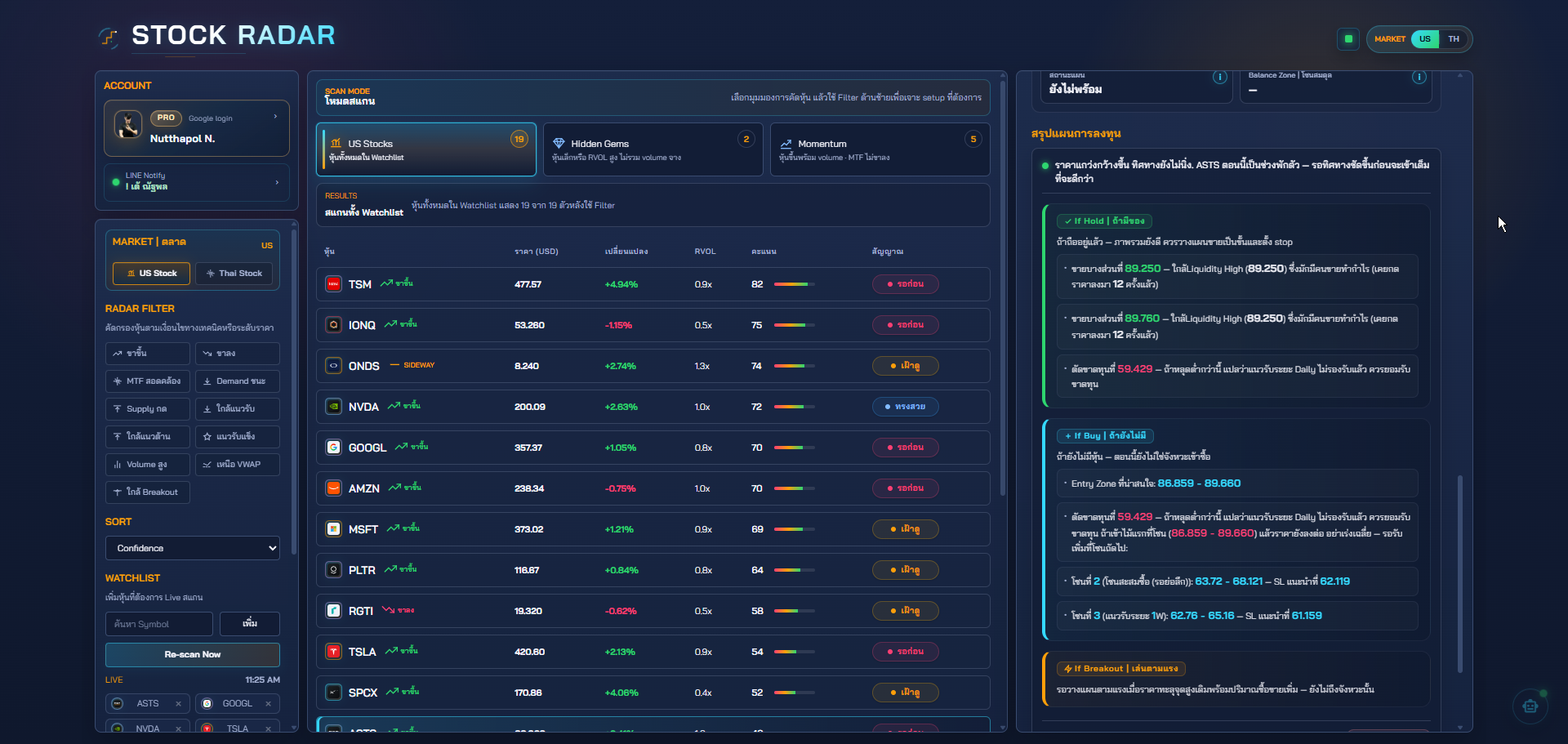1568x744 pixels.
Task: Expand the Google login account chevron
Action: (275, 117)
